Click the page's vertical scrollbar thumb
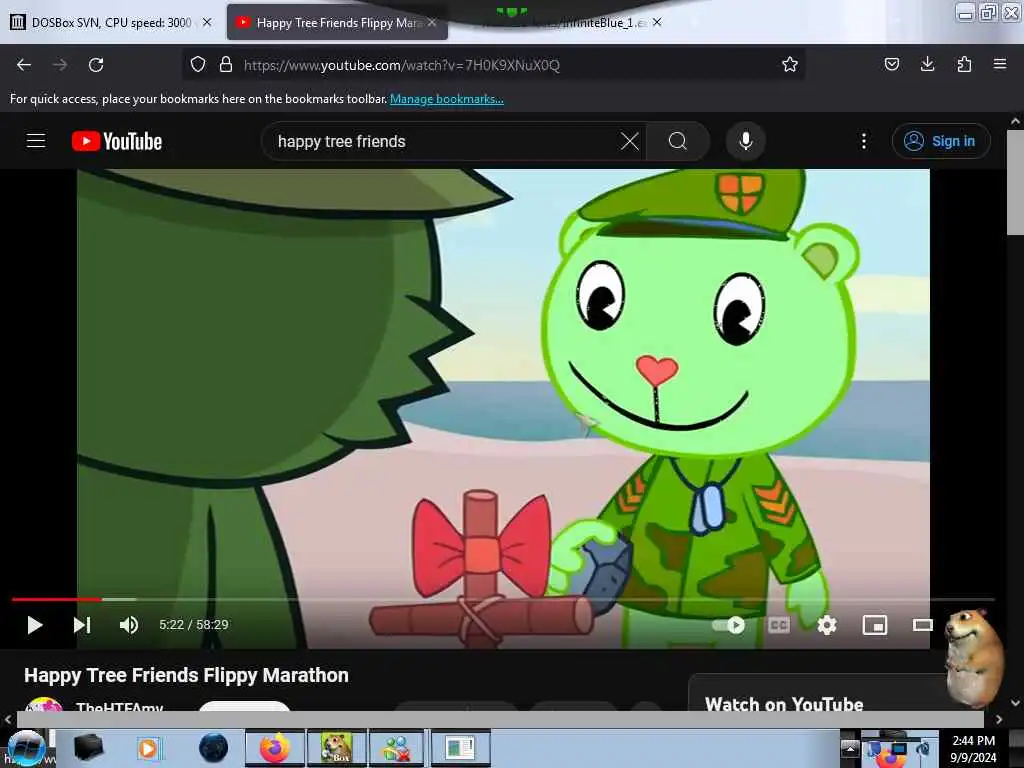The image size is (1024, 768). coord(1015,182)
